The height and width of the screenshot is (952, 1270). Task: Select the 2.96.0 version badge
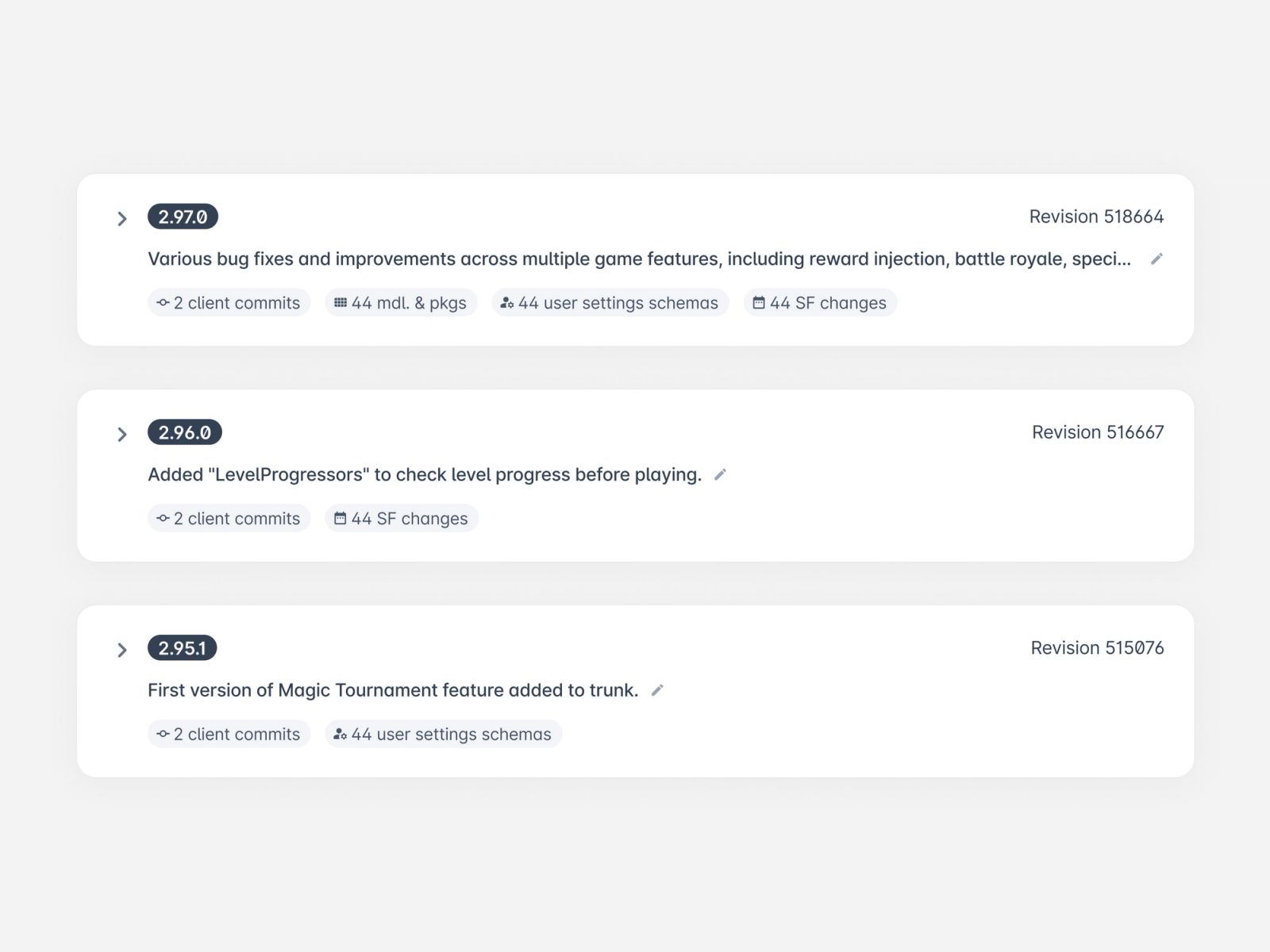point(185,432)
